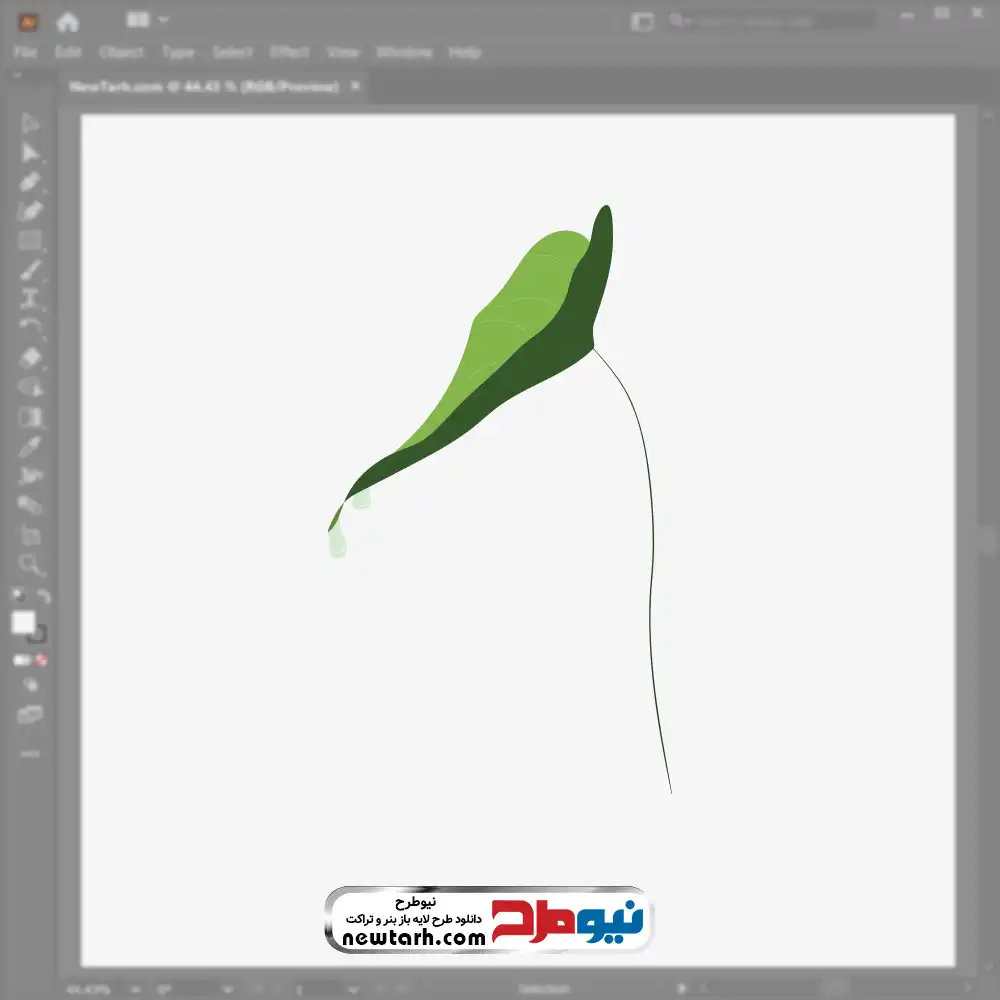Set fill to None with red slash
The image size is (1000, 1000).
click(x=41, y=660)
